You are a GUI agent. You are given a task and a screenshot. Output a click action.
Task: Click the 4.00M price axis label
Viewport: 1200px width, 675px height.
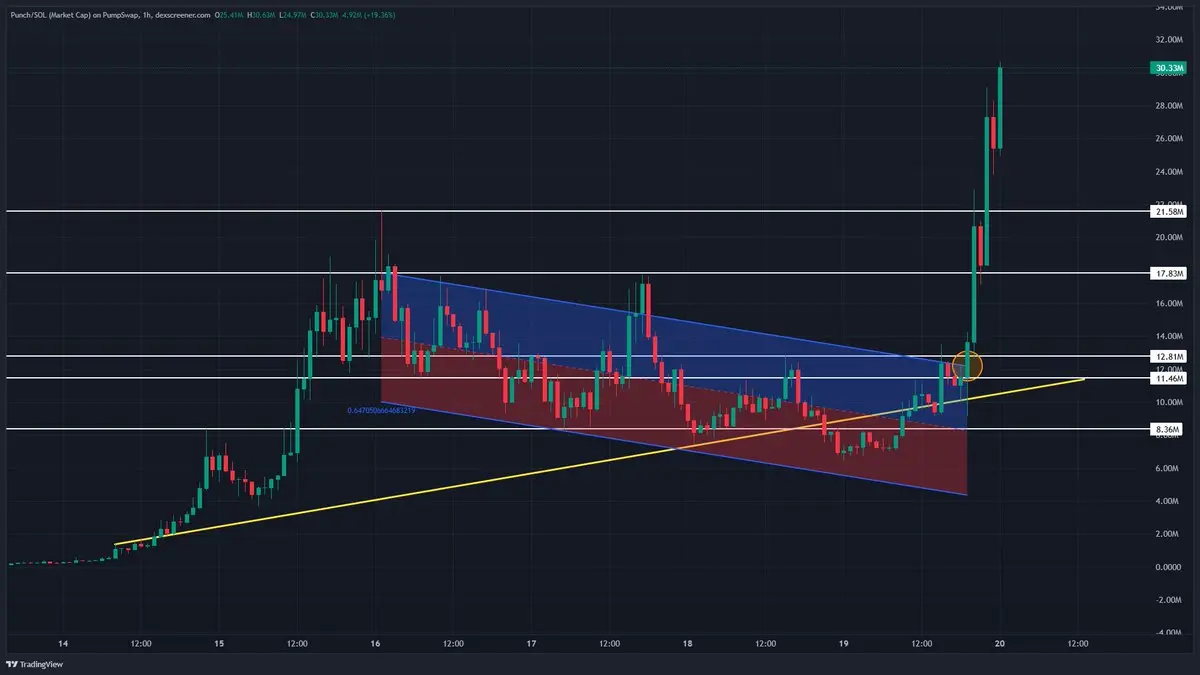tap(1168, 502)
